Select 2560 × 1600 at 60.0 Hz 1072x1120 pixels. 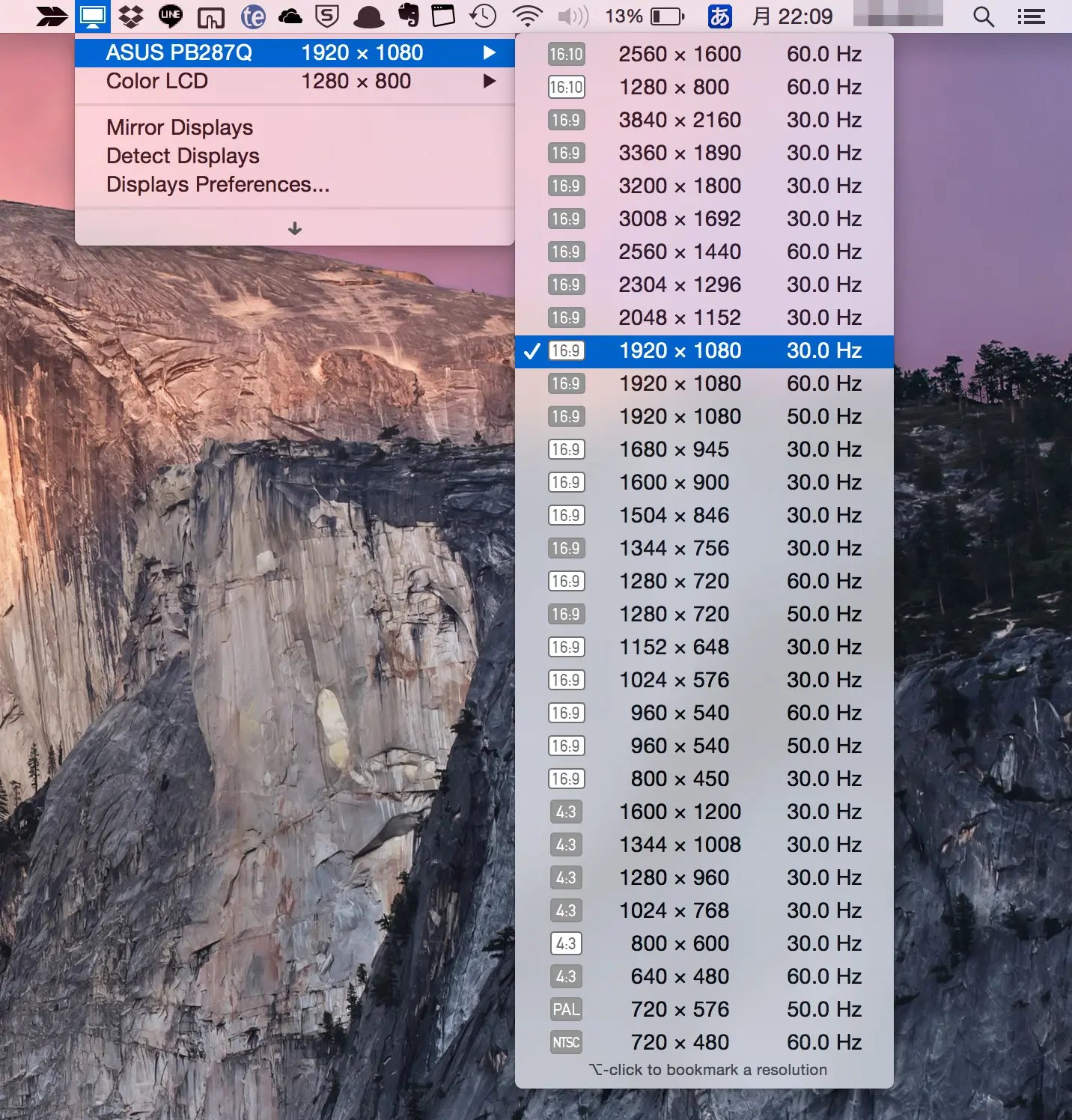[x=704, y=54]
